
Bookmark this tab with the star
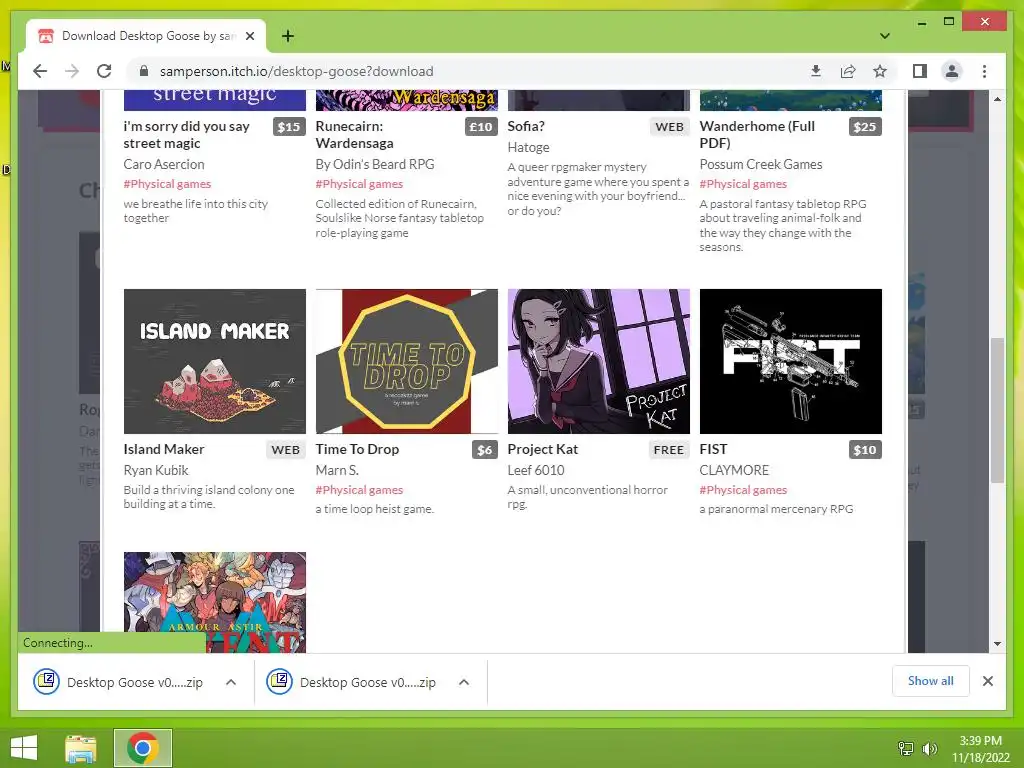point(880,71)
